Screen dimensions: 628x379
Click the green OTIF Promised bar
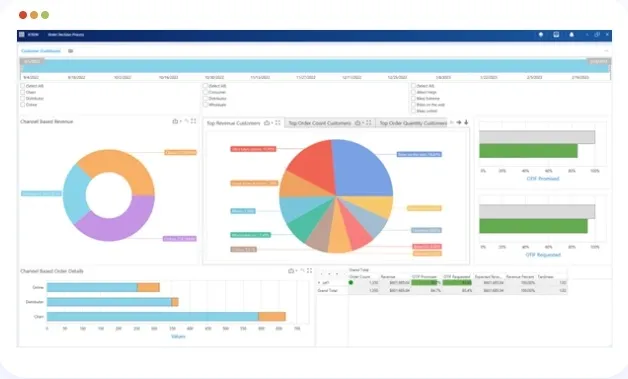pyautogui.click(x=528, y=151)
